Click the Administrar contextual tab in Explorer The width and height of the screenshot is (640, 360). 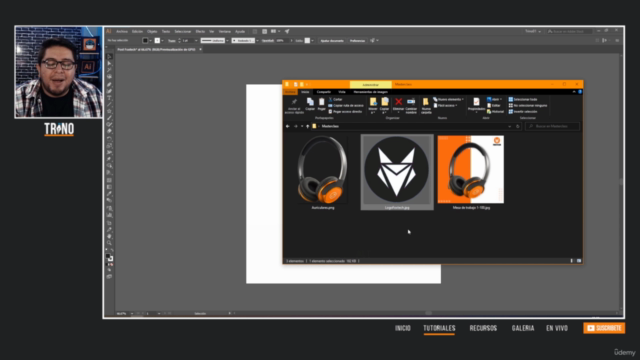371,84
